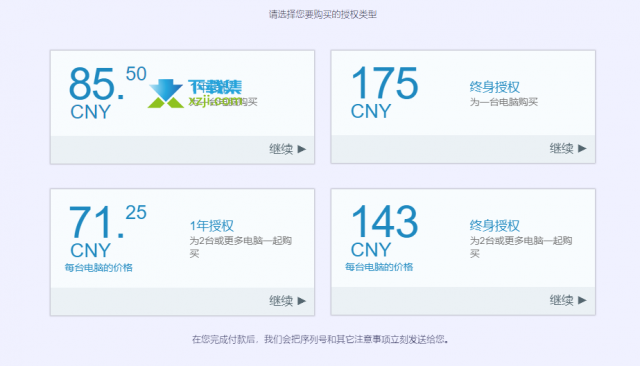Select the 143 CNY price text
Image resolution: width=640 pixels, height=366 pixels.
(x=384, y=231)
